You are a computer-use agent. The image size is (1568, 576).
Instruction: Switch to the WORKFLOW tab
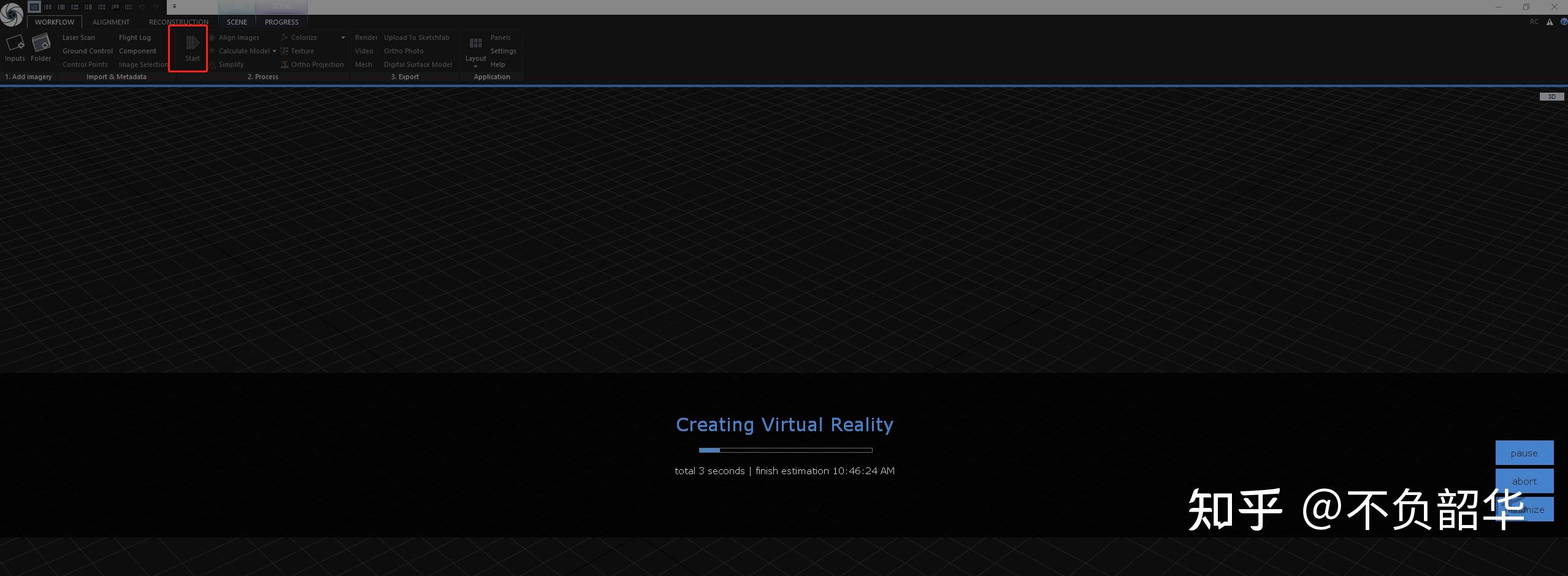point(55,22)
